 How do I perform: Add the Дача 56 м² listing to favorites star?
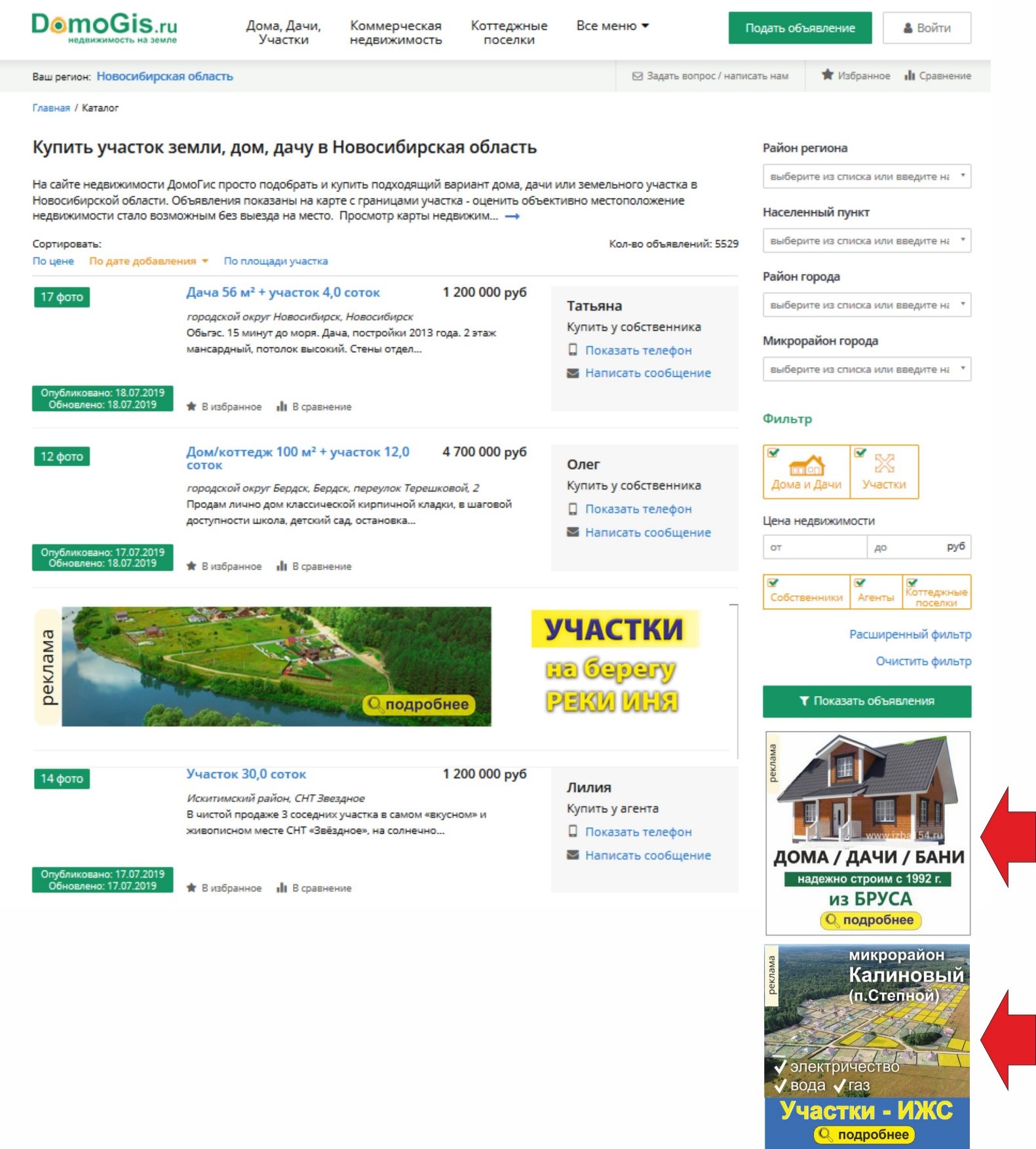(x=191, y=406)
